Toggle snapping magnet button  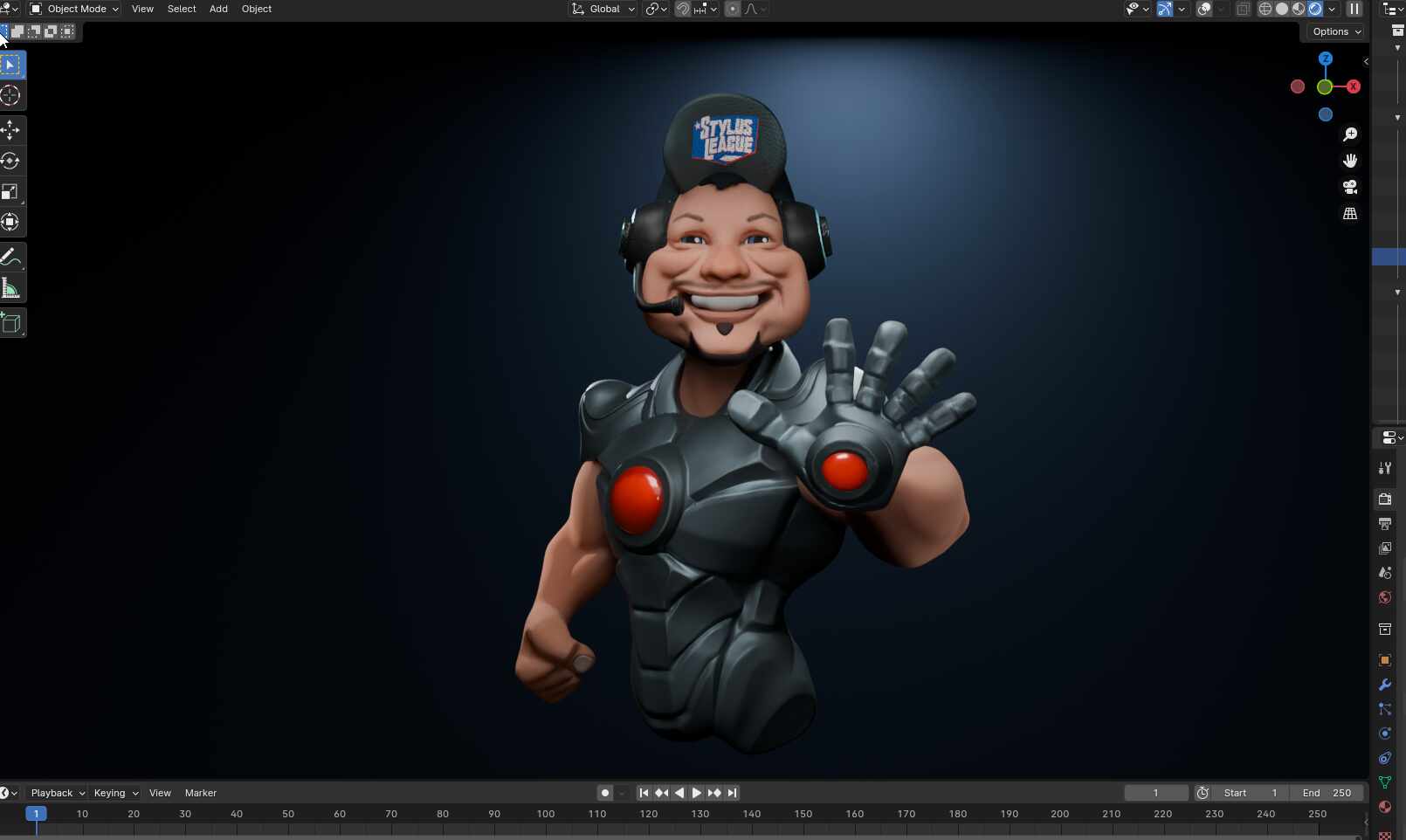pos(683,9)
